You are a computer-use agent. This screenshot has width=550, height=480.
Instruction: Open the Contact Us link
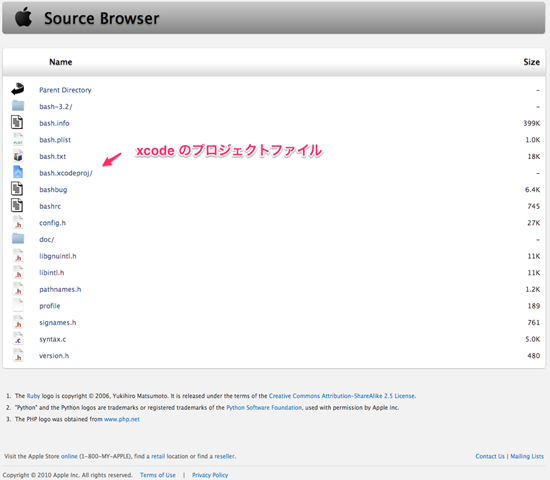[490, 456]
